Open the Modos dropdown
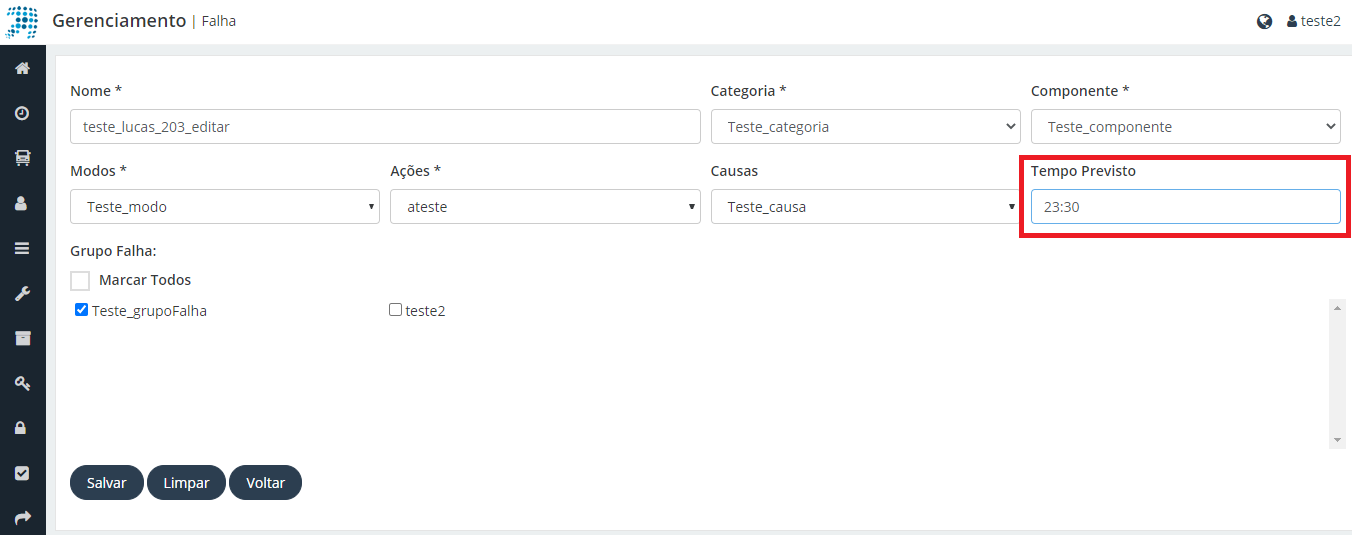This screenshot has width=1352, height=535. (225, 207)
